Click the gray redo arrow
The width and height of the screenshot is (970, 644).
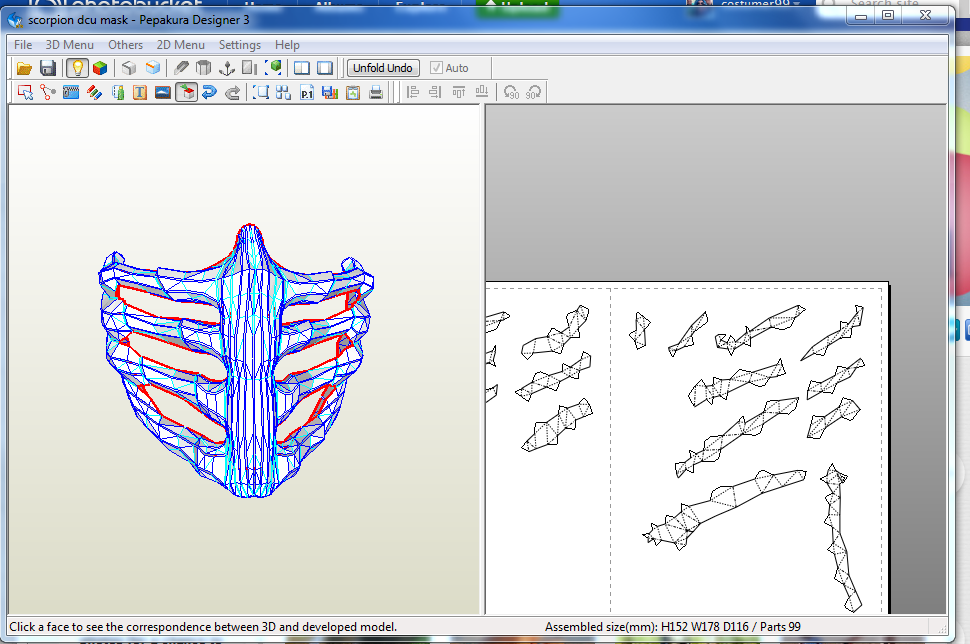233,93
